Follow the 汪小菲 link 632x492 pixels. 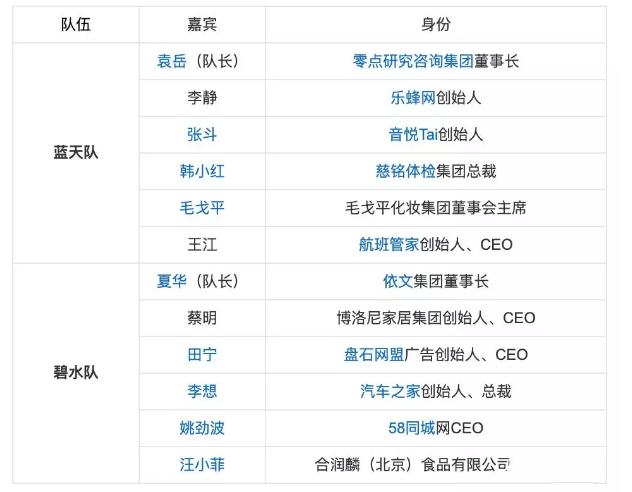201,464
